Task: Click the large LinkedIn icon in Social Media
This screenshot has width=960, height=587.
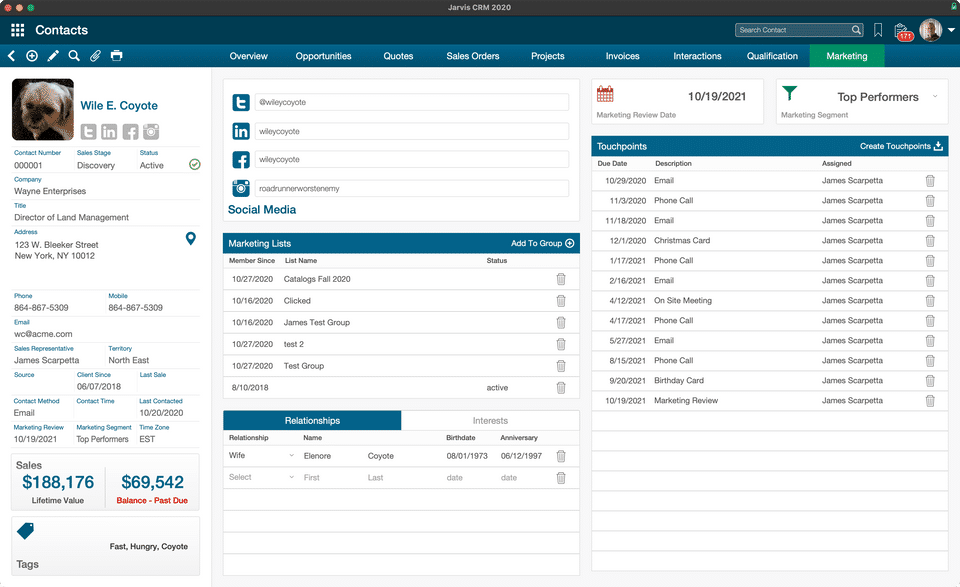Action: pyautogui.click(x=241, y=131)
